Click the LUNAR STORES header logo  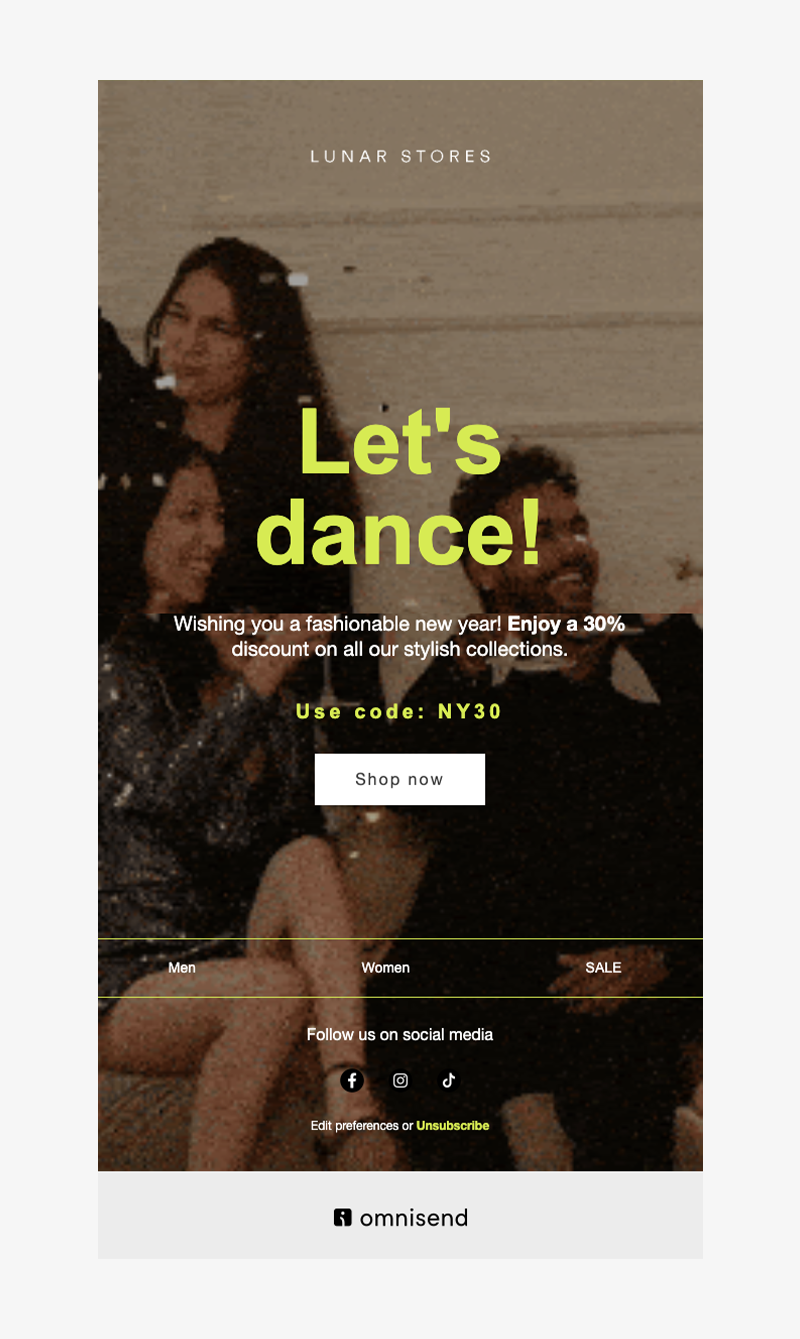point(400,156)
